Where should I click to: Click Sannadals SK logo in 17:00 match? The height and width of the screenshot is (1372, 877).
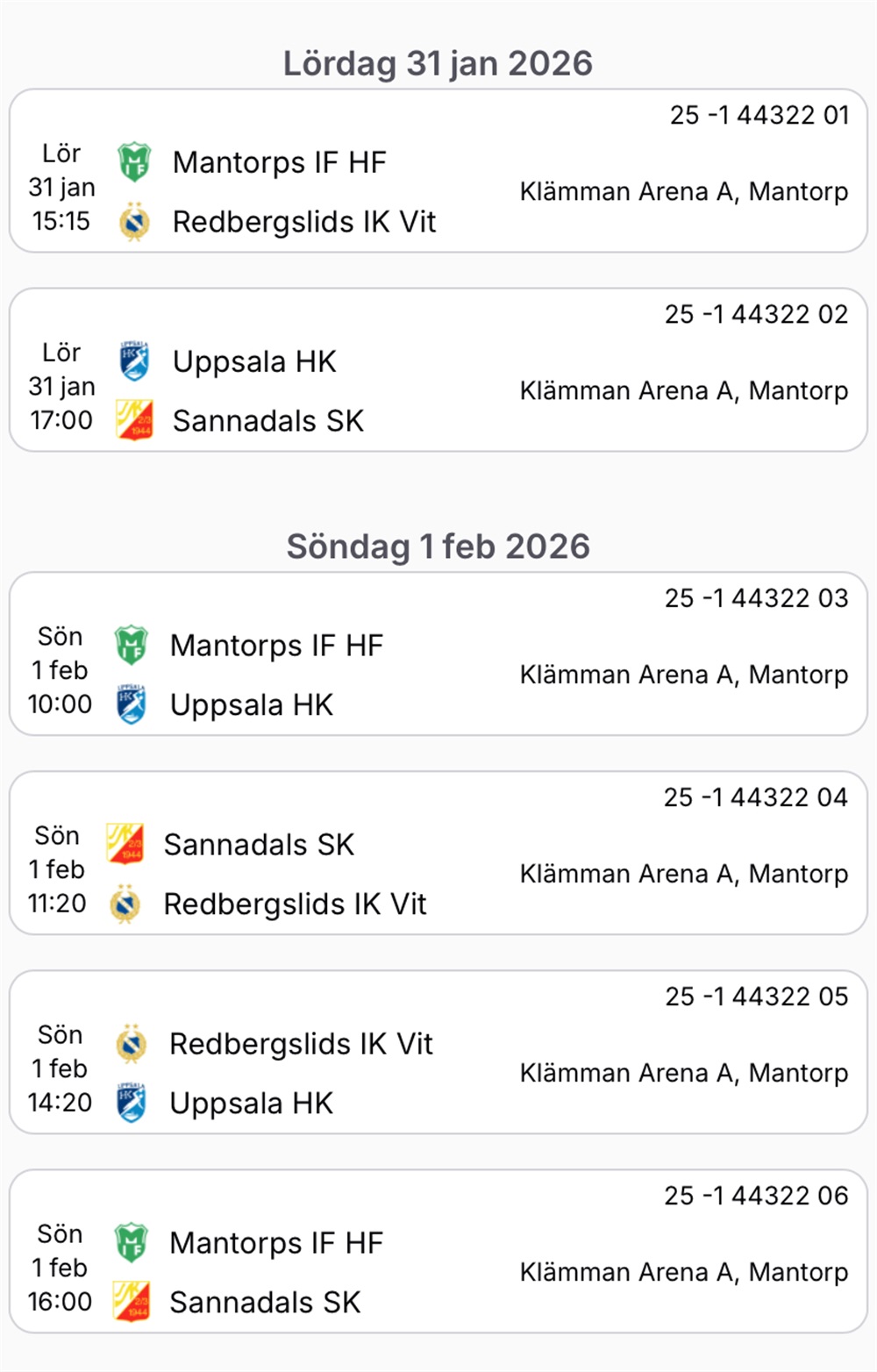[x=134, y=420]
